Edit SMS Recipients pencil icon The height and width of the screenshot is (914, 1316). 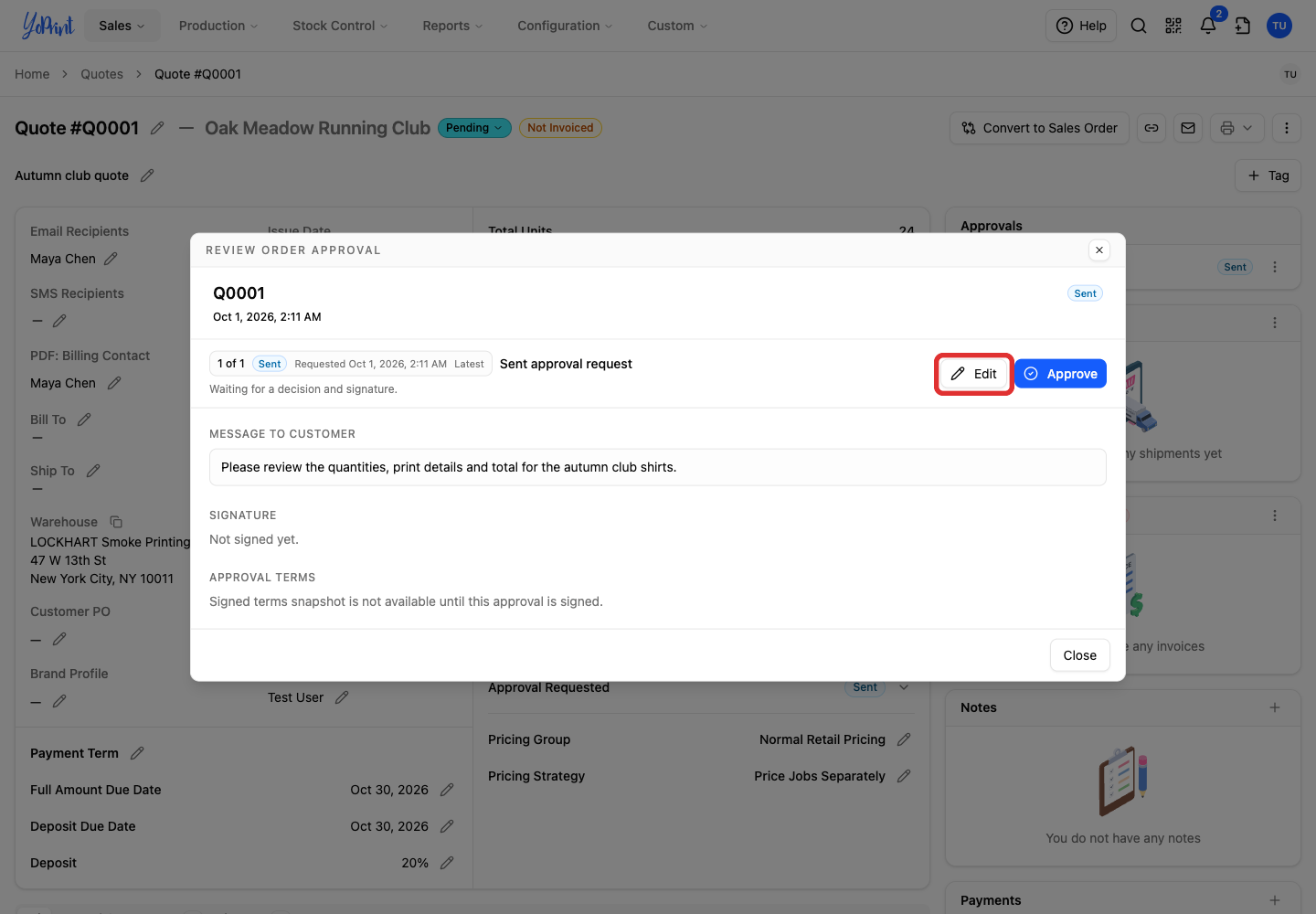59,321
